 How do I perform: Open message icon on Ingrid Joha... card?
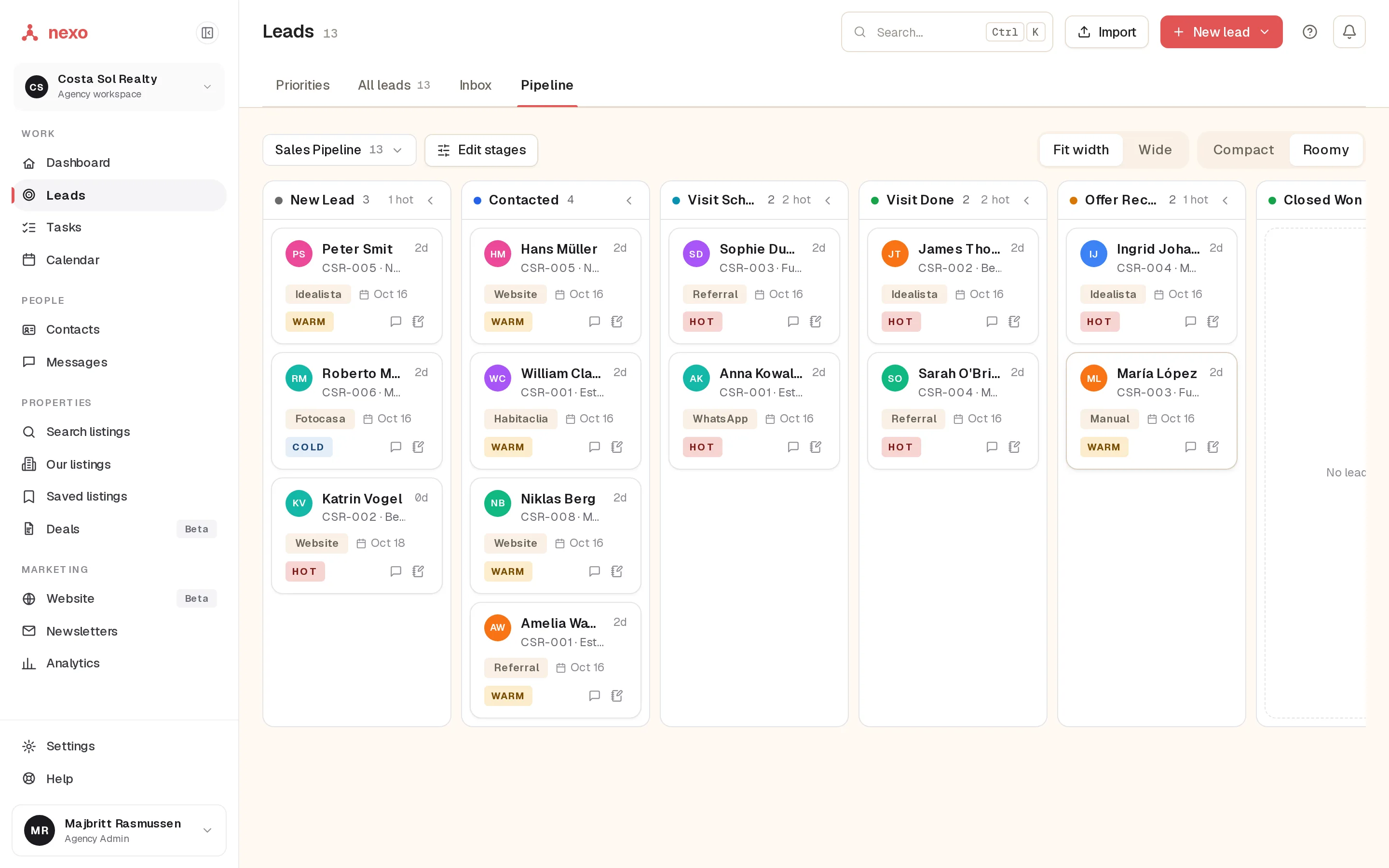pos(1190,322)
